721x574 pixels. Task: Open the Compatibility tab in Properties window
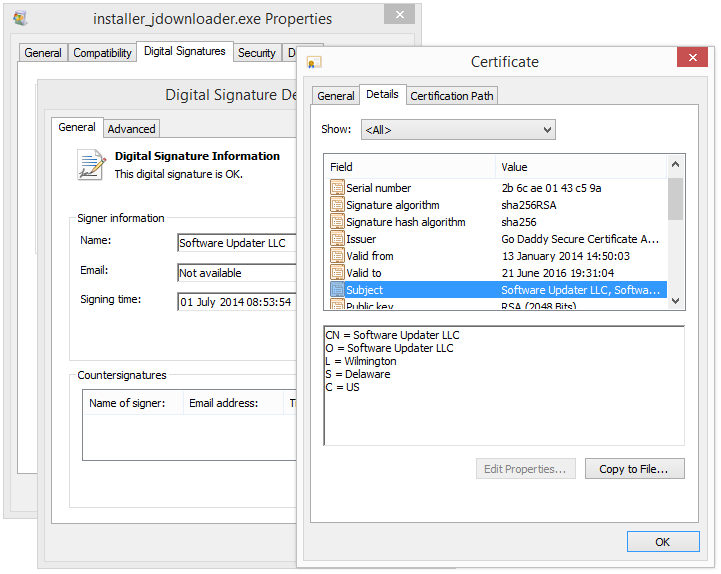(x=102, y=53)
